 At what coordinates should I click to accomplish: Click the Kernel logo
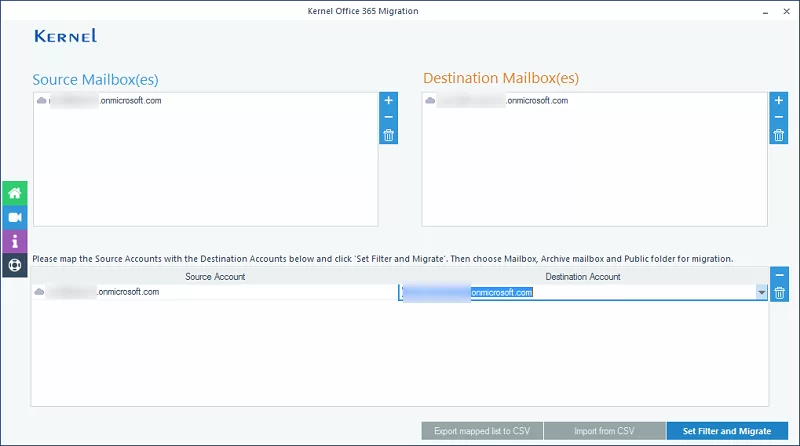[65, 36]
